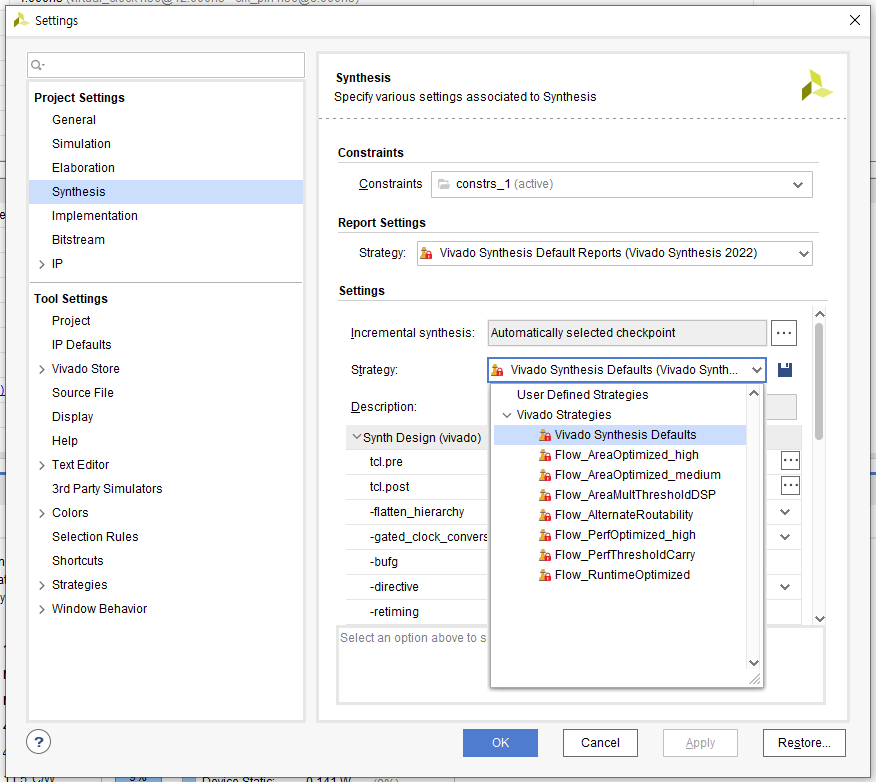This screenshot has height=782, width=876.
Task: Click the Incremental synthesis checkpoint field
Action: click(627, 333)
